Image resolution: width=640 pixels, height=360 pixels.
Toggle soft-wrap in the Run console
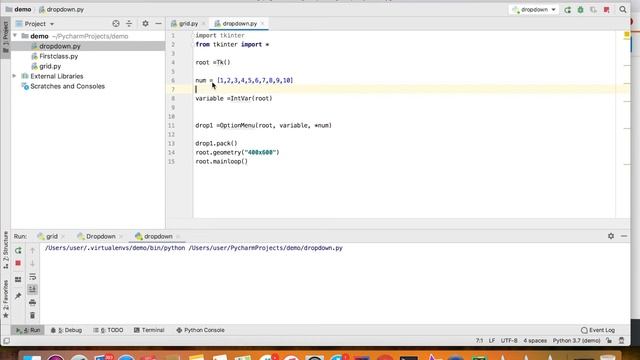tap(33, 277)
